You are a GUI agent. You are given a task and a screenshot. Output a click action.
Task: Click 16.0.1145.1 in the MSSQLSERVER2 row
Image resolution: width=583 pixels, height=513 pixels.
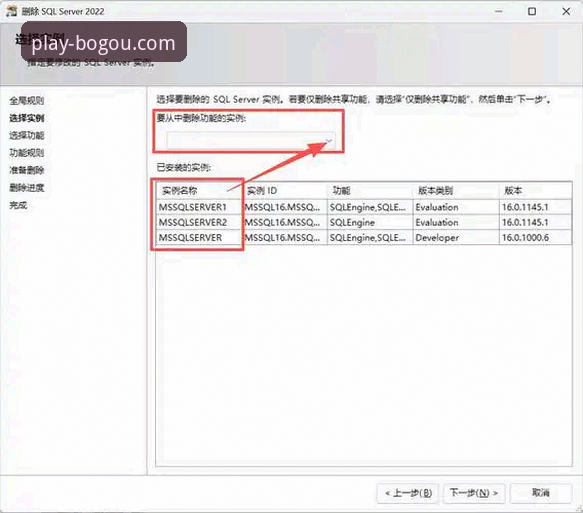(x=535, y=222)
